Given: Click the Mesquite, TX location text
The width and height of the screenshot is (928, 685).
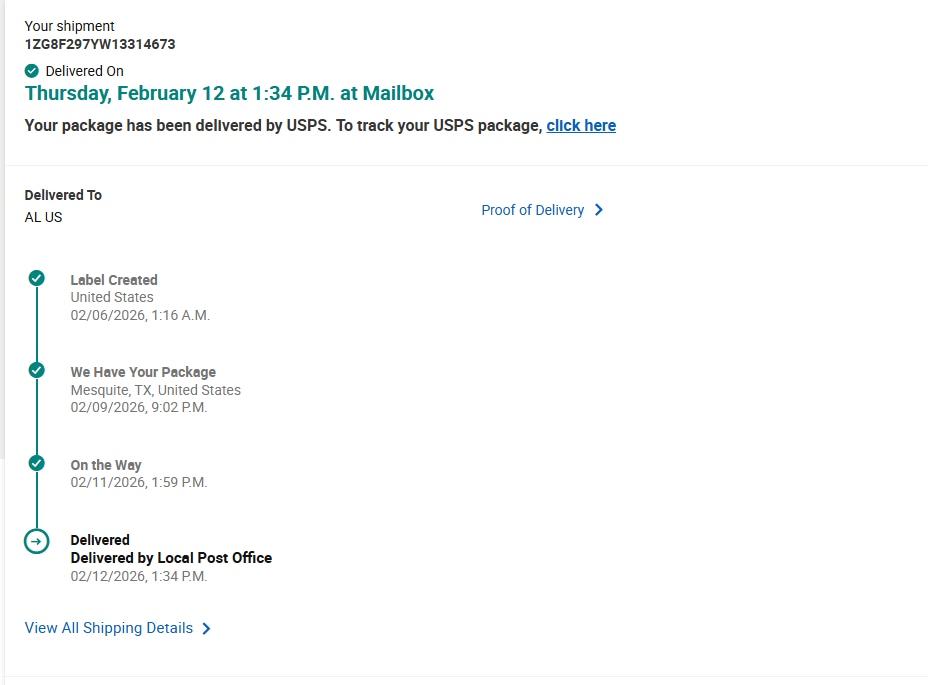Looking at the screenshot, I should point(155,390).
